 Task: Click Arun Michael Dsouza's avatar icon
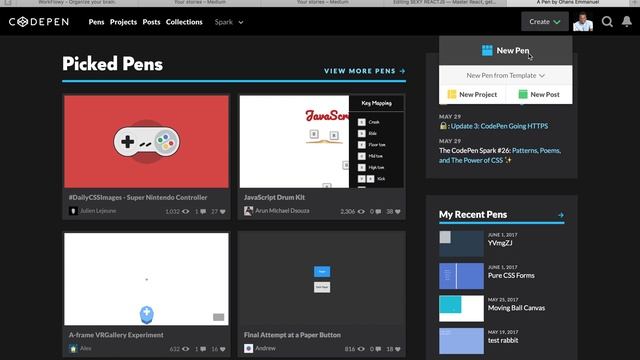[x=248, y=211]
